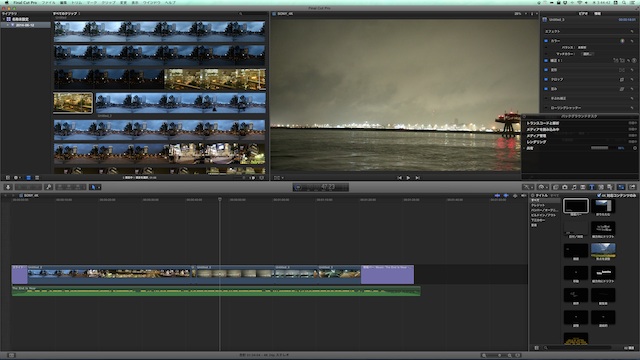
Task: Show the Music and Sound browser
Action: tap(574, 187)
